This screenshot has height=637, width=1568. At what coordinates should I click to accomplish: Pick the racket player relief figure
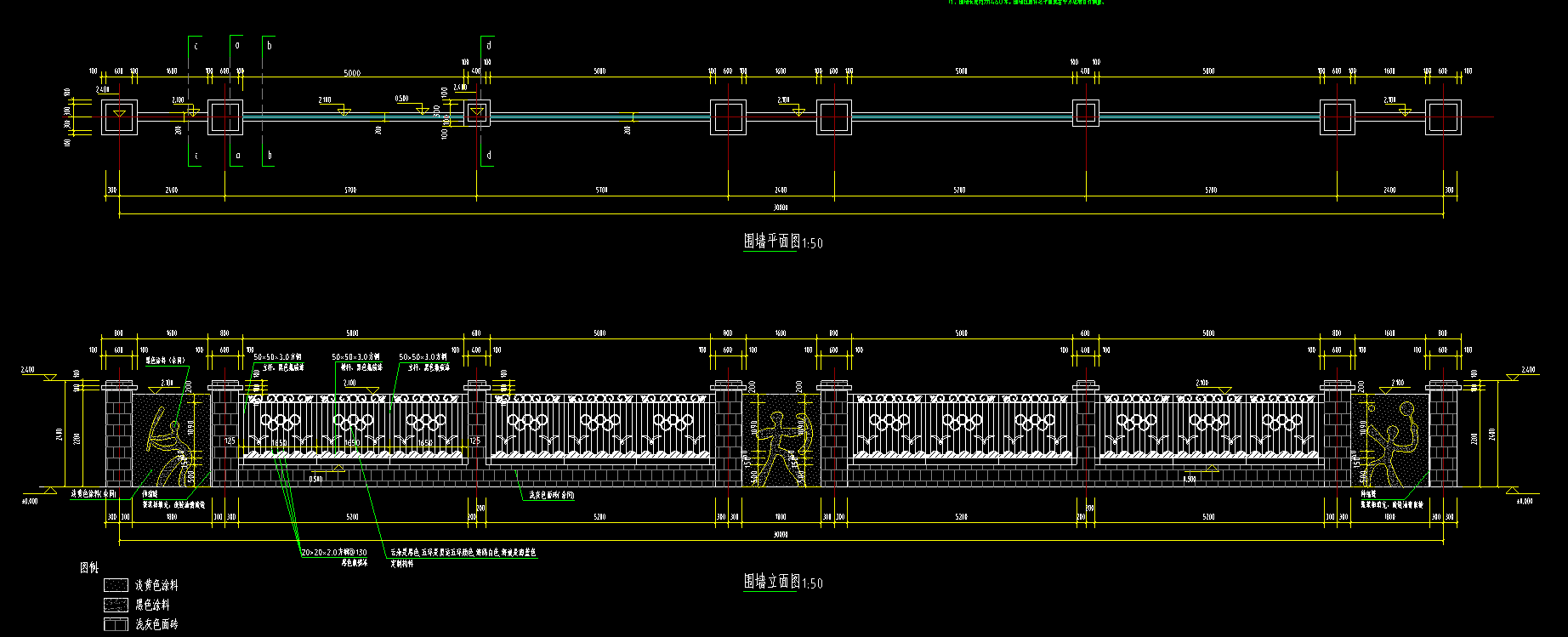tap(1391, 444)
